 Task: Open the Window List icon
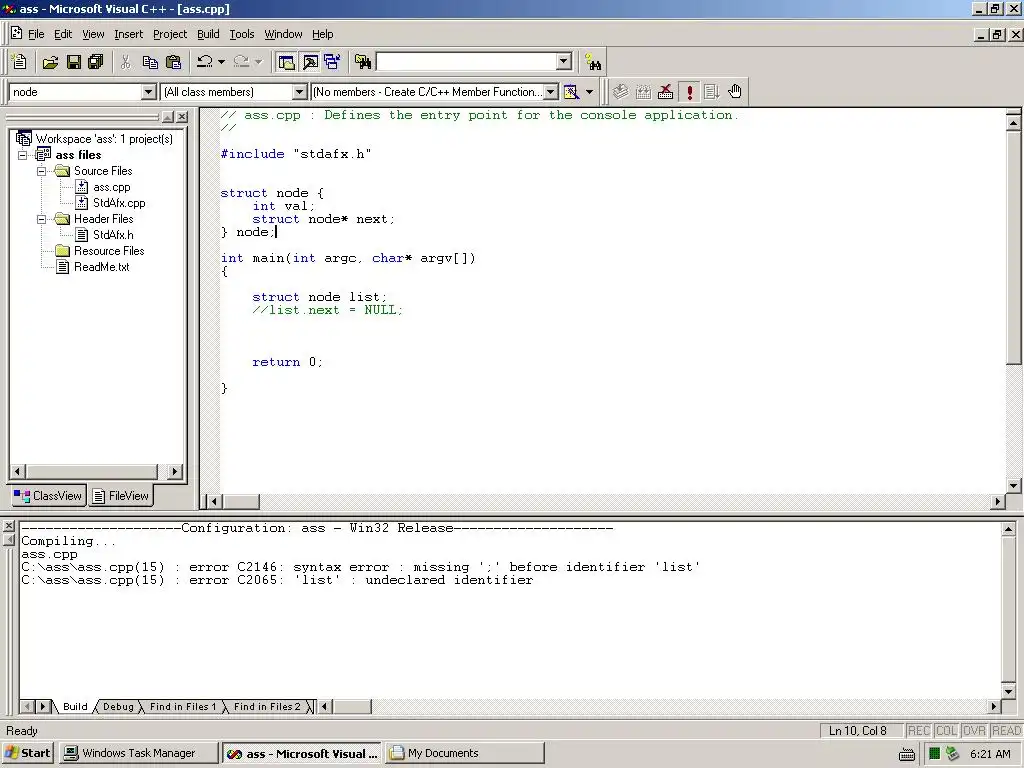click(332, 62)
